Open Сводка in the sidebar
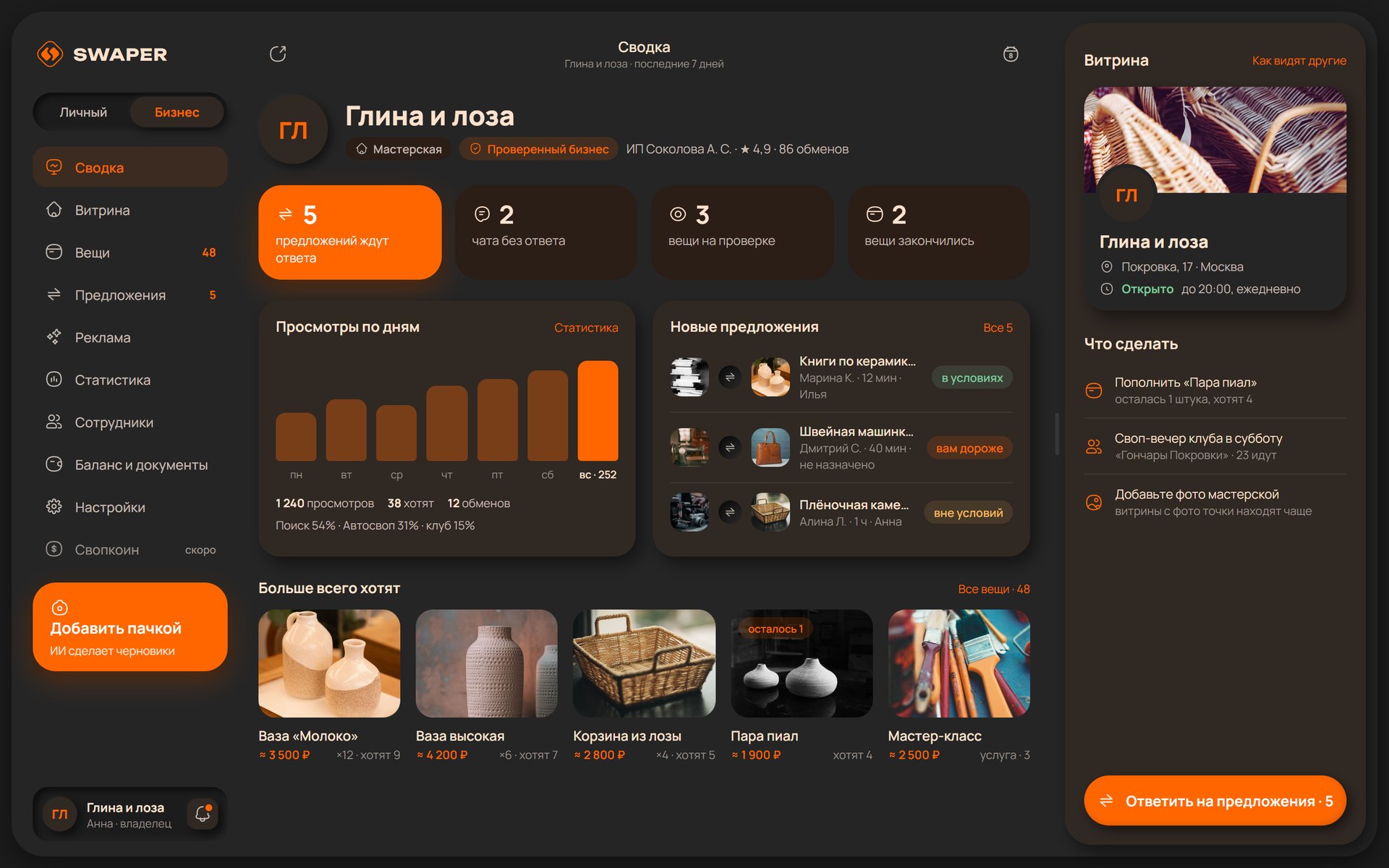The image size is (1389, 868). pyautogui.click(x=130, y=168)
